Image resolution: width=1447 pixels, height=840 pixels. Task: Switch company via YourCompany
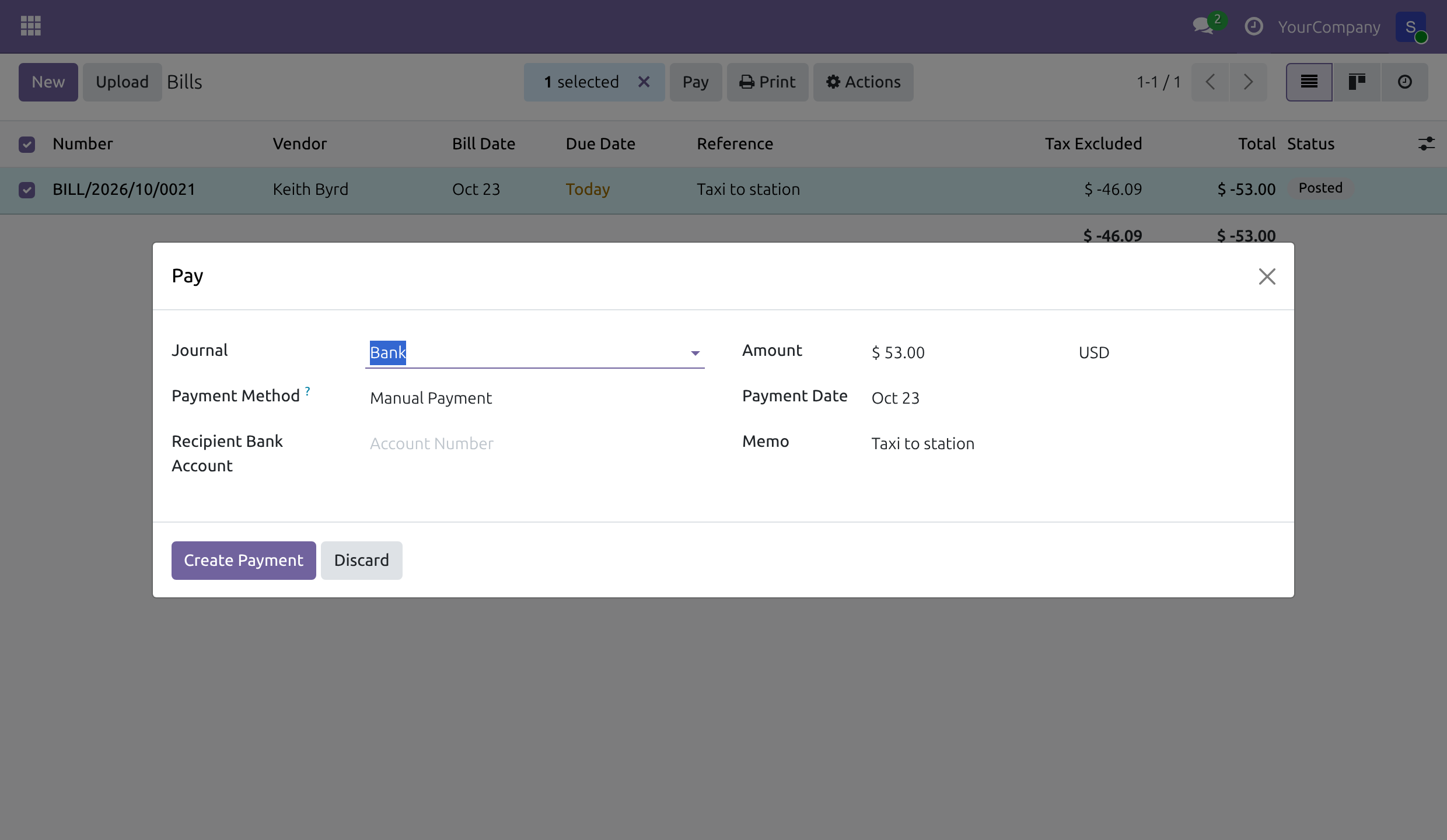tap(1329, 27)
